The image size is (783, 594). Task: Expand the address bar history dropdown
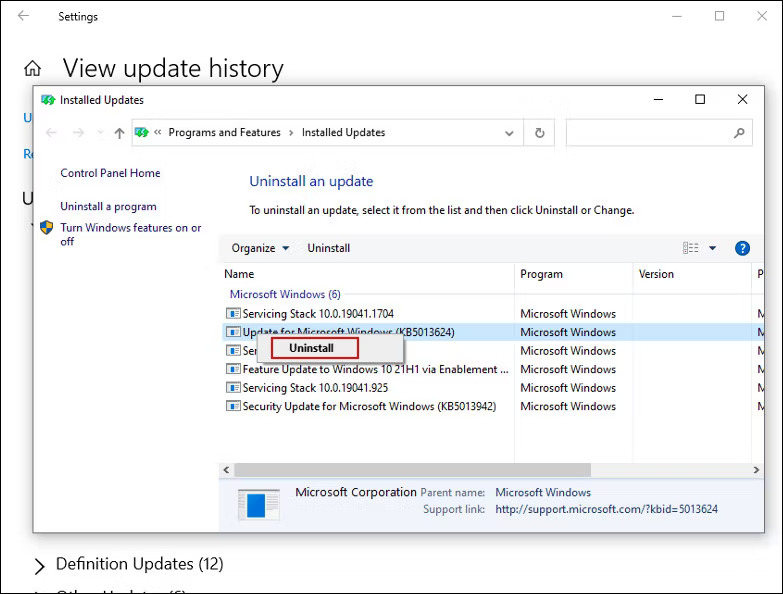point(510,133)
